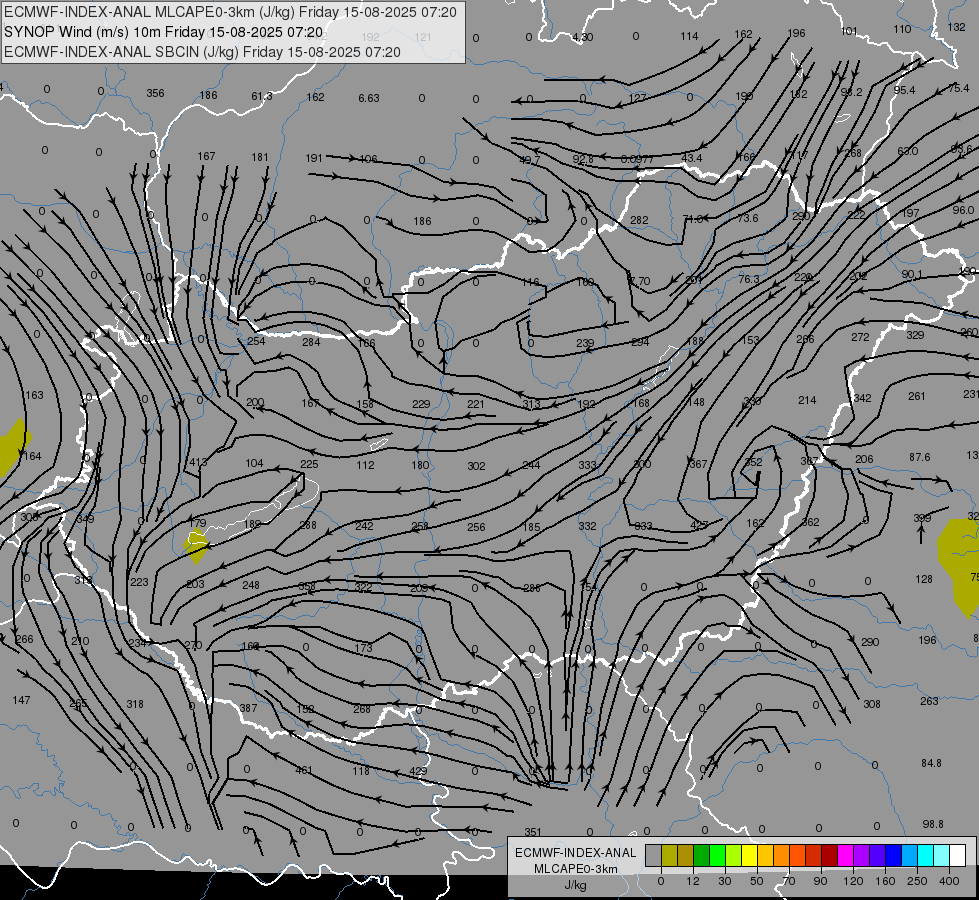Click the cyan legend swatch after 250

[925, 855]
